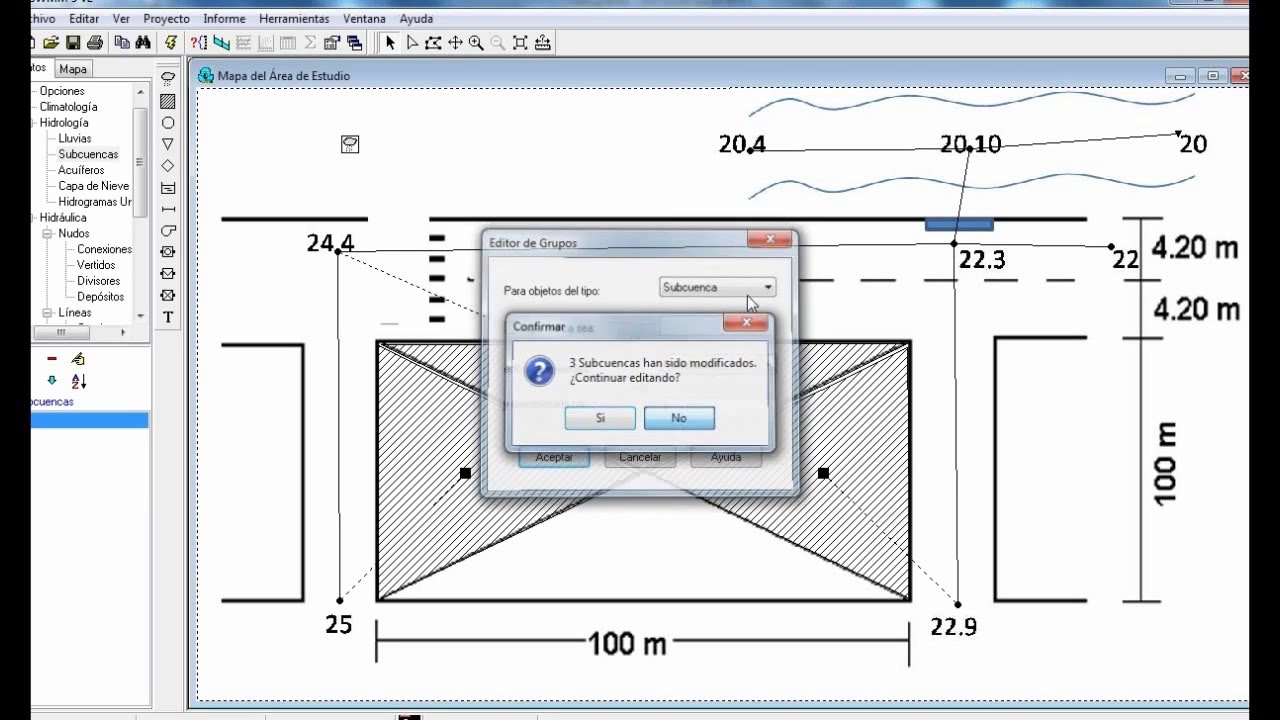Run the simulation using the lightning bolt icon
This screenshot has width=1280, height=720.
coord(171,43)
